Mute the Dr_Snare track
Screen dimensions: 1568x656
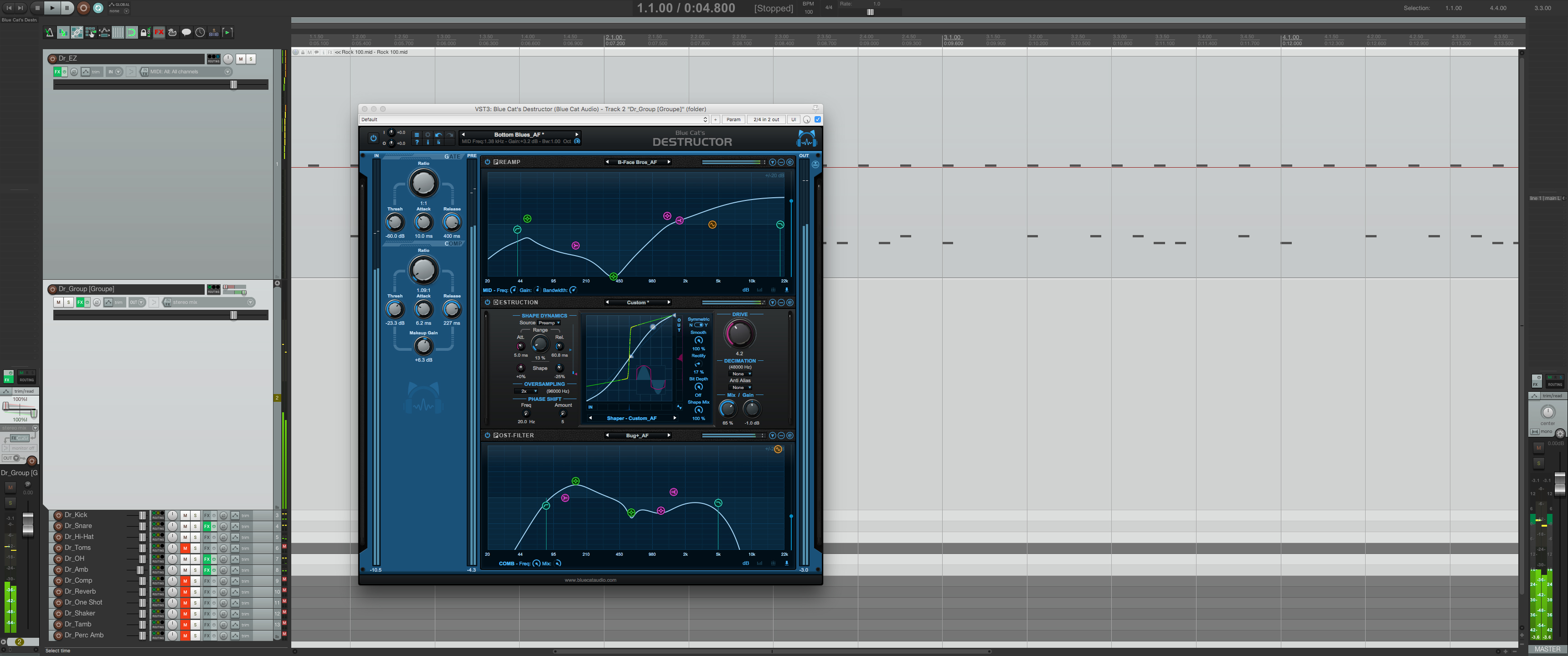tap(185, 526)
